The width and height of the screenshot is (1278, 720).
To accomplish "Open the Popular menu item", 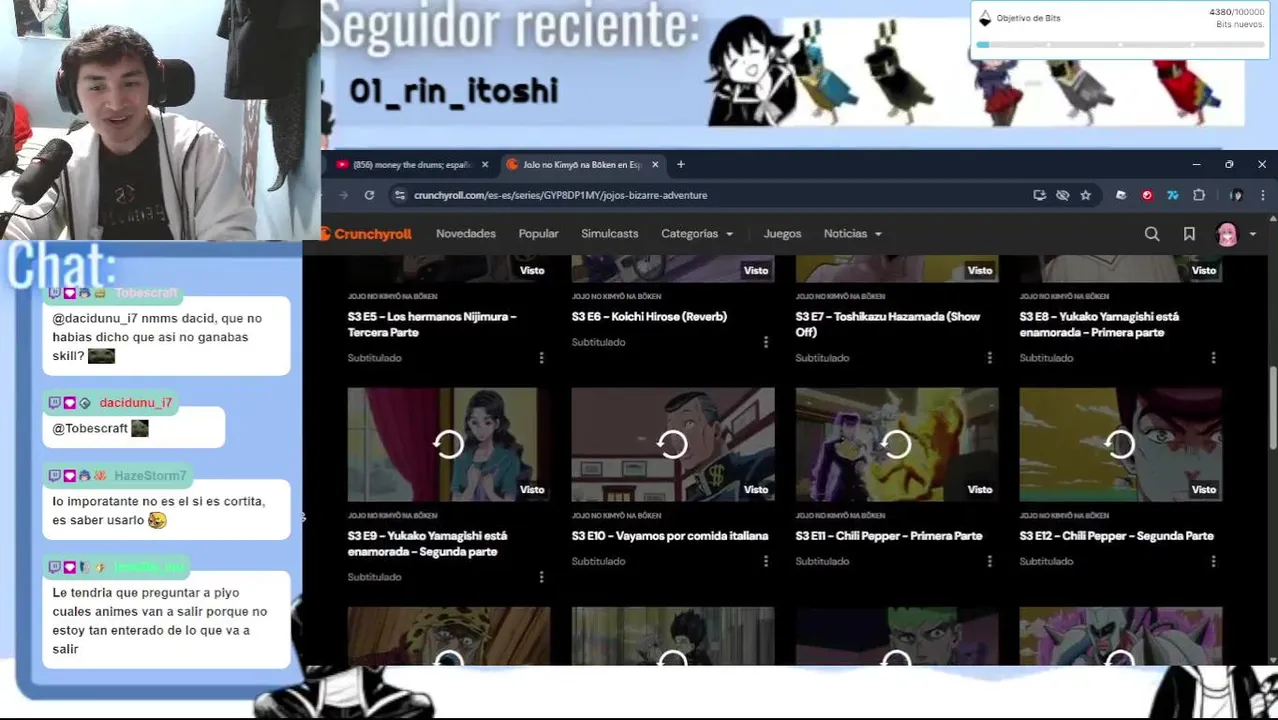I will coord(538,234).
